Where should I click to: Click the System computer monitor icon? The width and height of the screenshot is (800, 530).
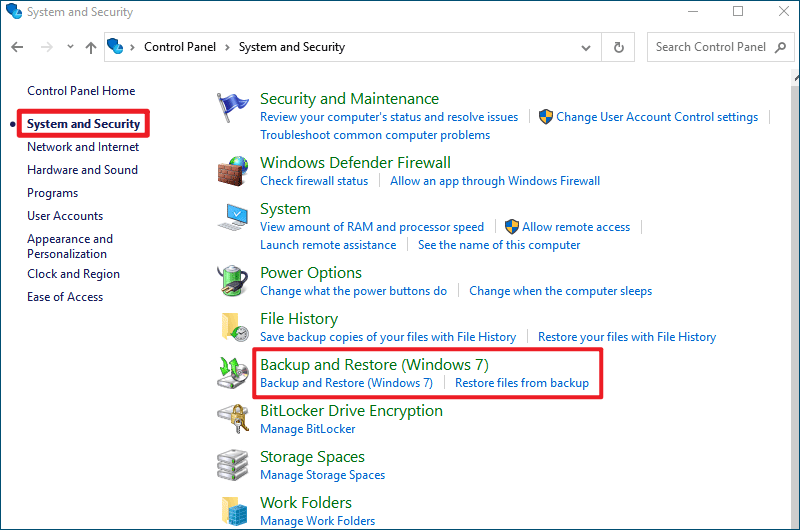click(x=233, y=217)
